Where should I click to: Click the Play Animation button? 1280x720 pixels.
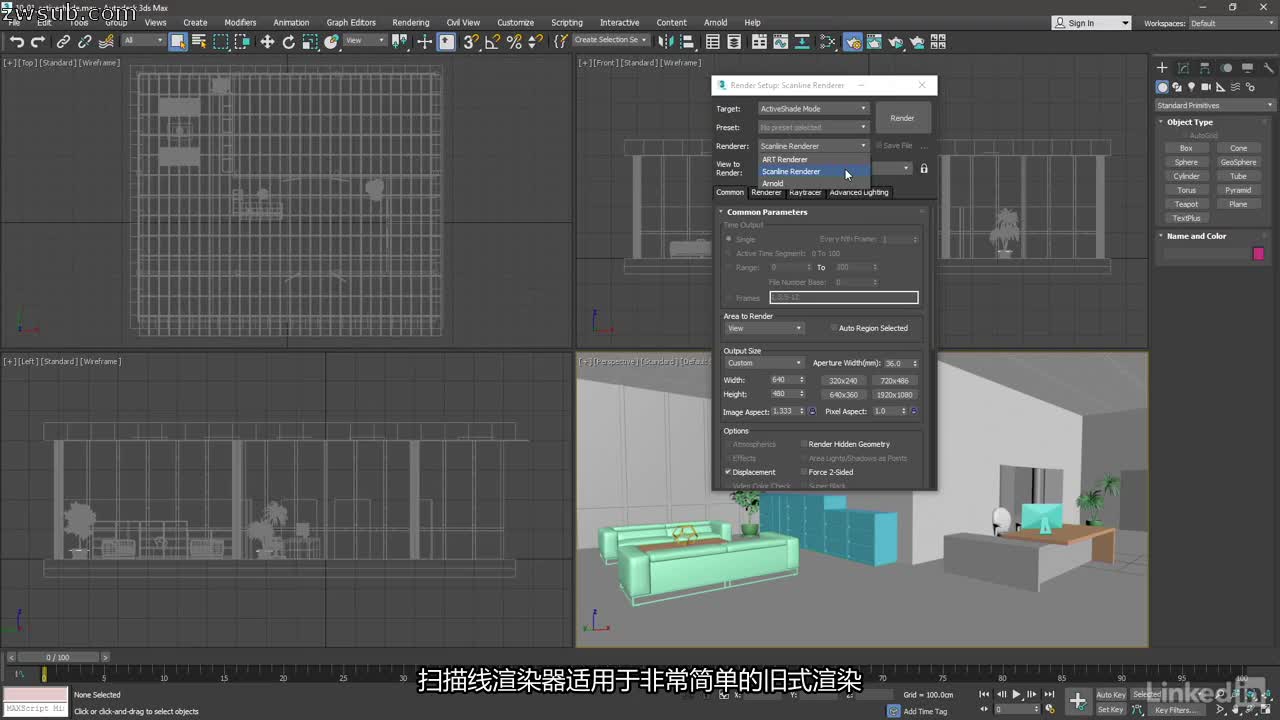tap(1017, 694)
